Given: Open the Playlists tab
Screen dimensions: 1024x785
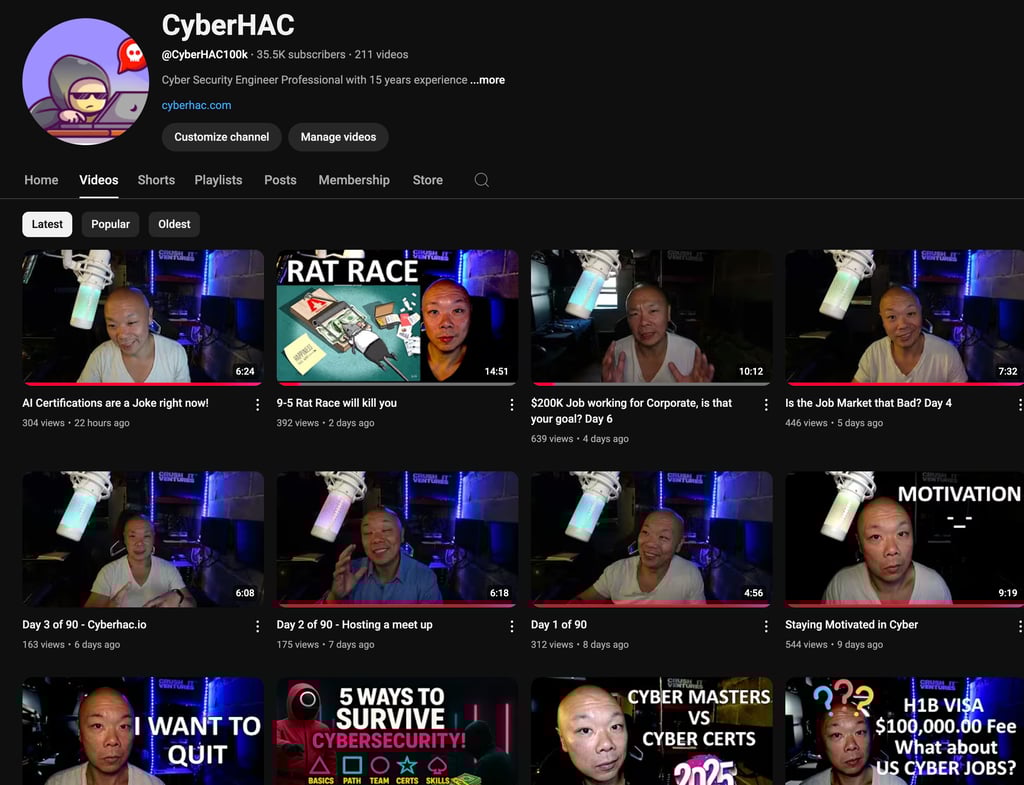Looking at the screenshot, I should (218, 180).
